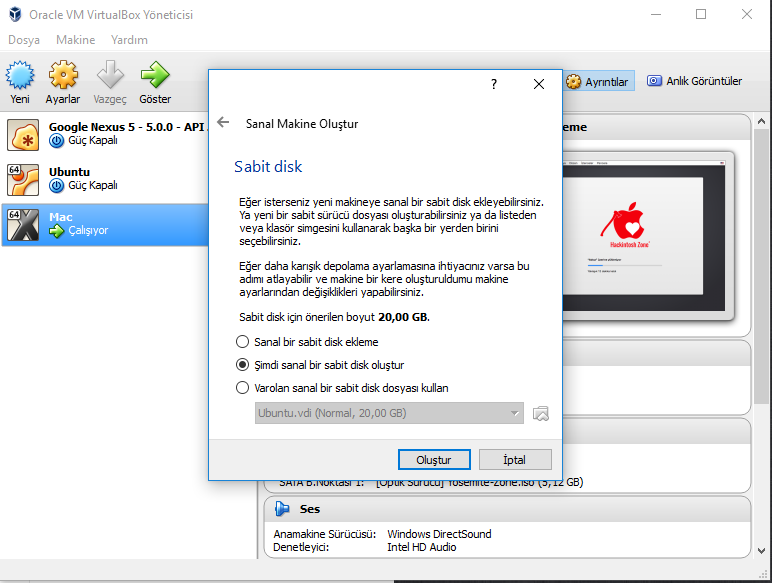Click the details pane scroll up arrow
Image resolution: width=772 pixels, height=583 pixels.
click(x=761, y=121)
